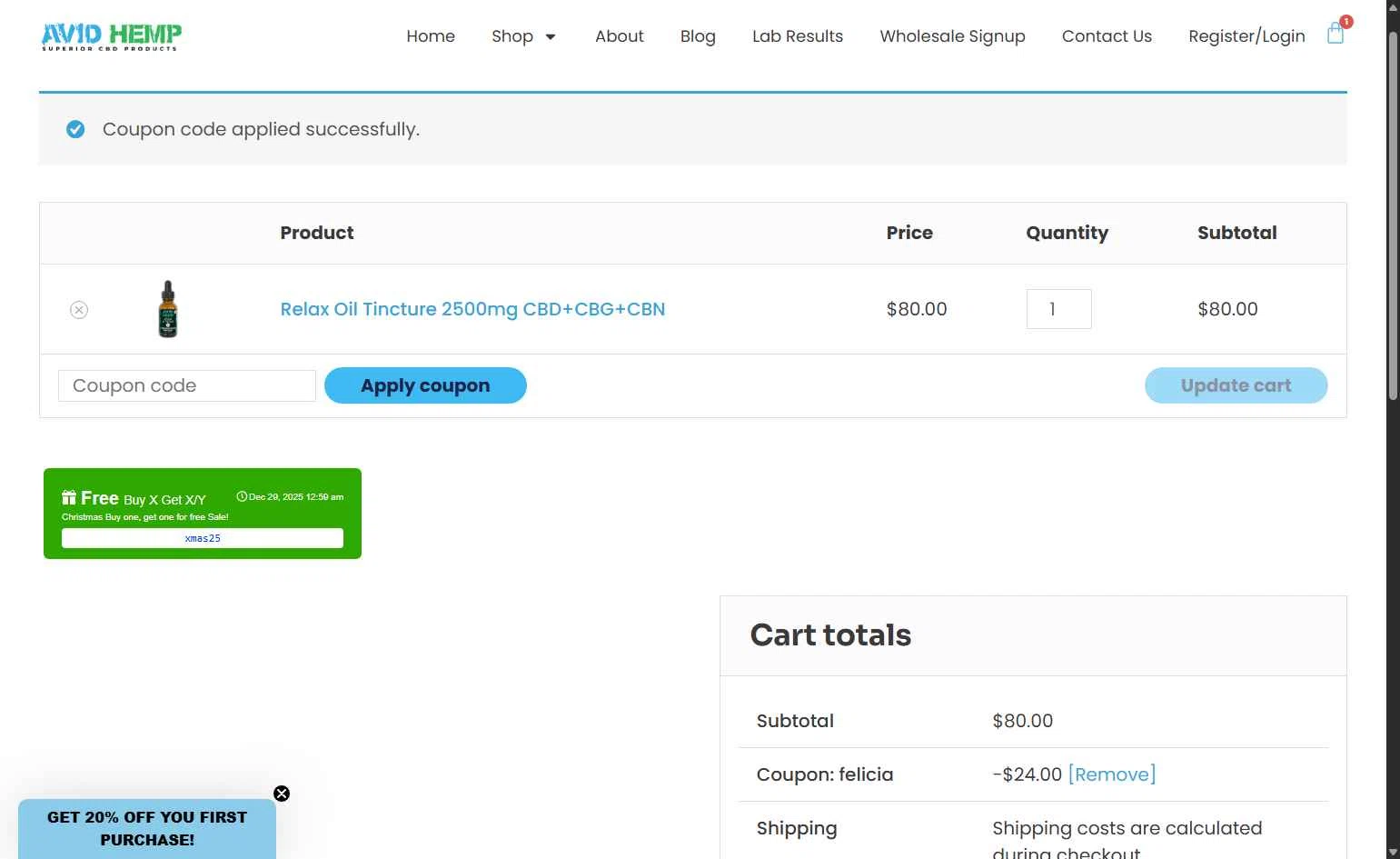Viewport: 1400px width, 859px height.
Task: Click the Update cart button
Action: [x=1236, y=385]
